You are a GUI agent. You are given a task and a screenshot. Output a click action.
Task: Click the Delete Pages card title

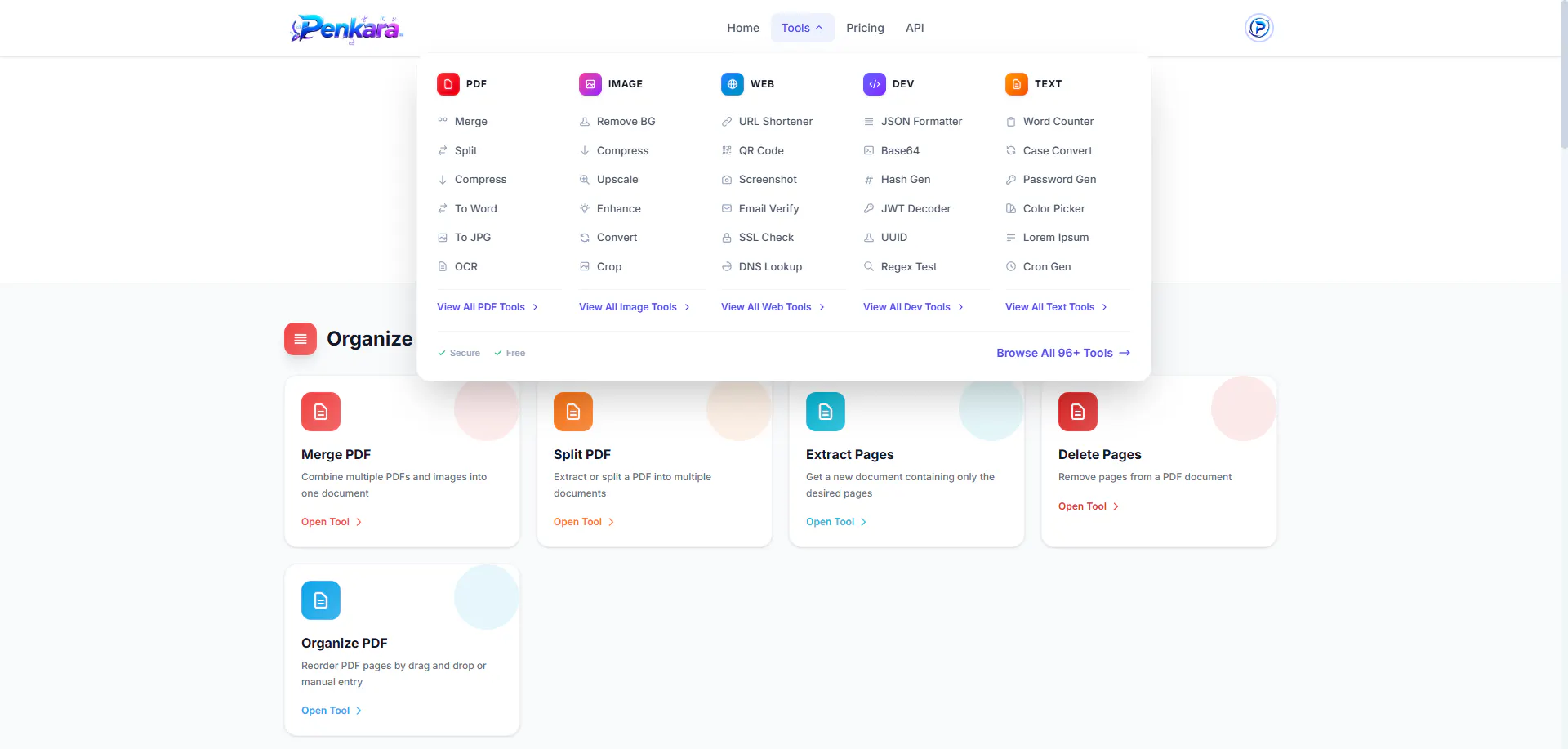(1099, 455)
